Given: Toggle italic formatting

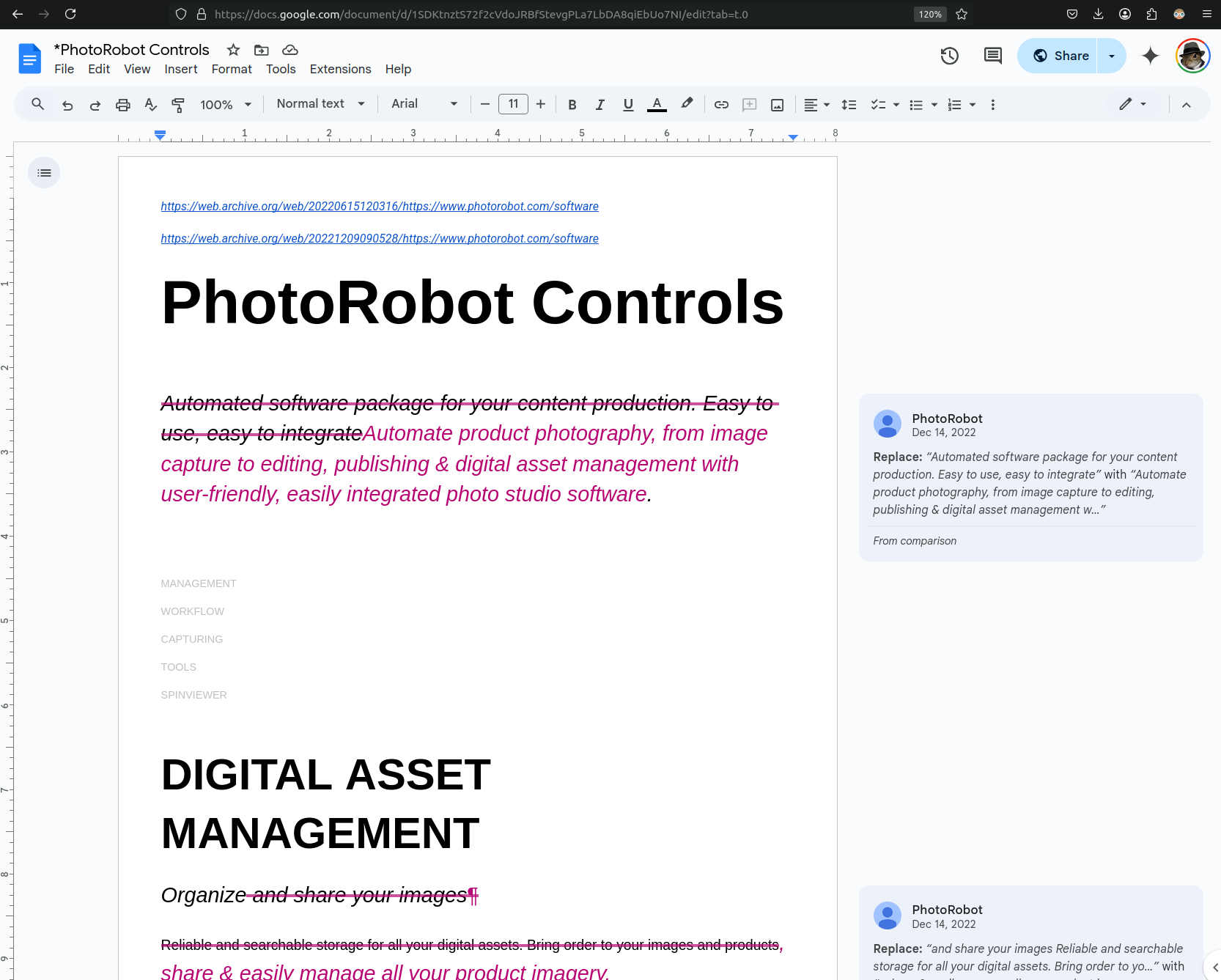Looking at the screenshot, I should (x=600, y=105).
